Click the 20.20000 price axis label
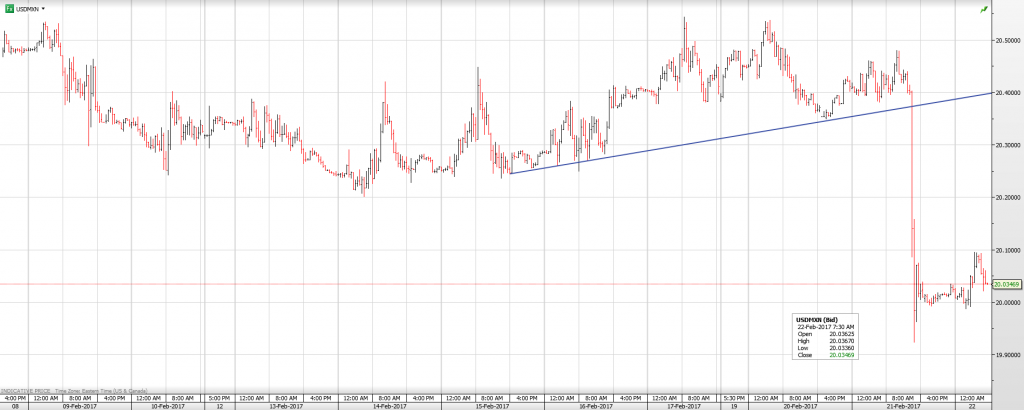Screen dimensions: 1024x410 pos(1006,198)
